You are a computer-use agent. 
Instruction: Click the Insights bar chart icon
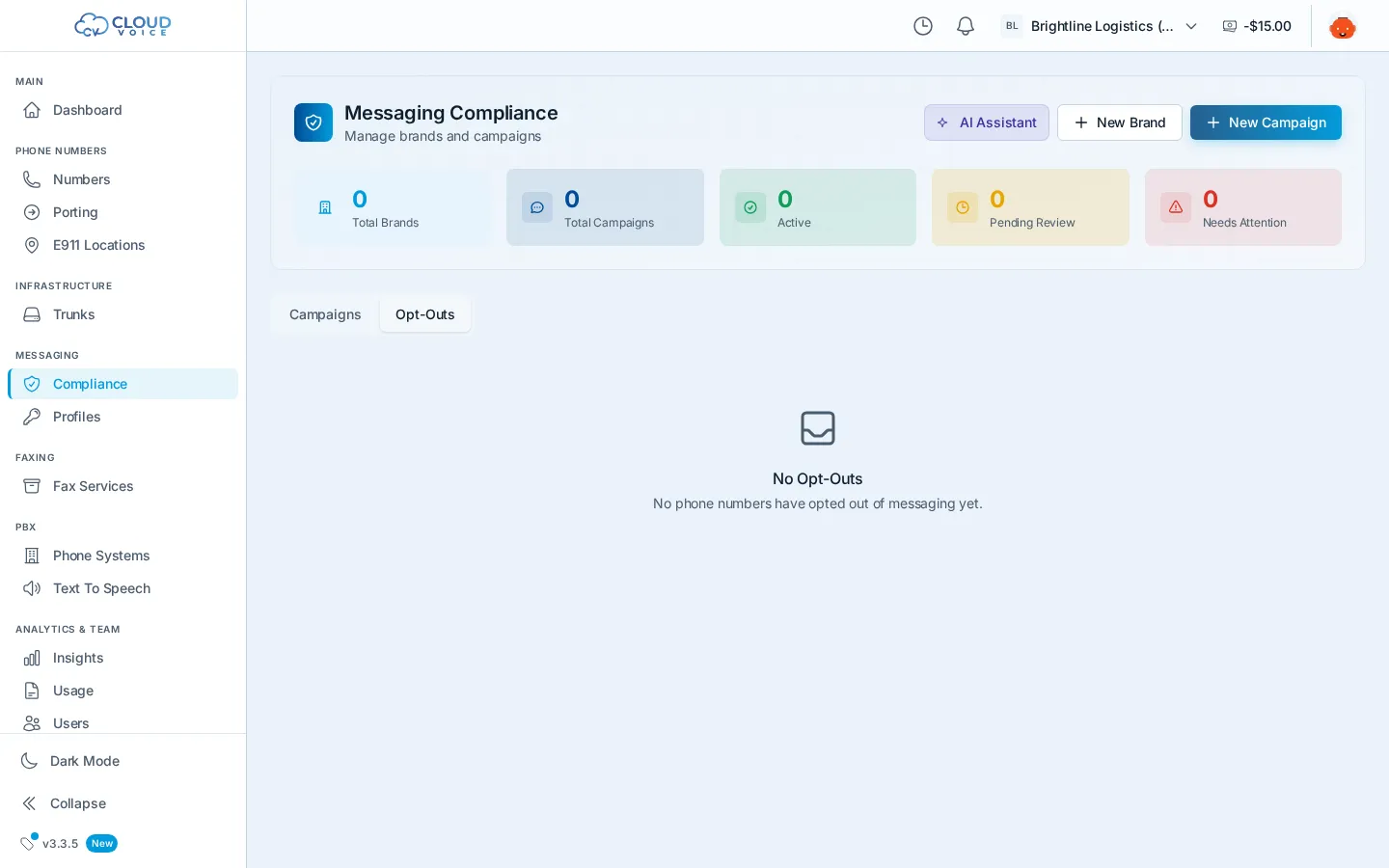click(x=32, y=658)
